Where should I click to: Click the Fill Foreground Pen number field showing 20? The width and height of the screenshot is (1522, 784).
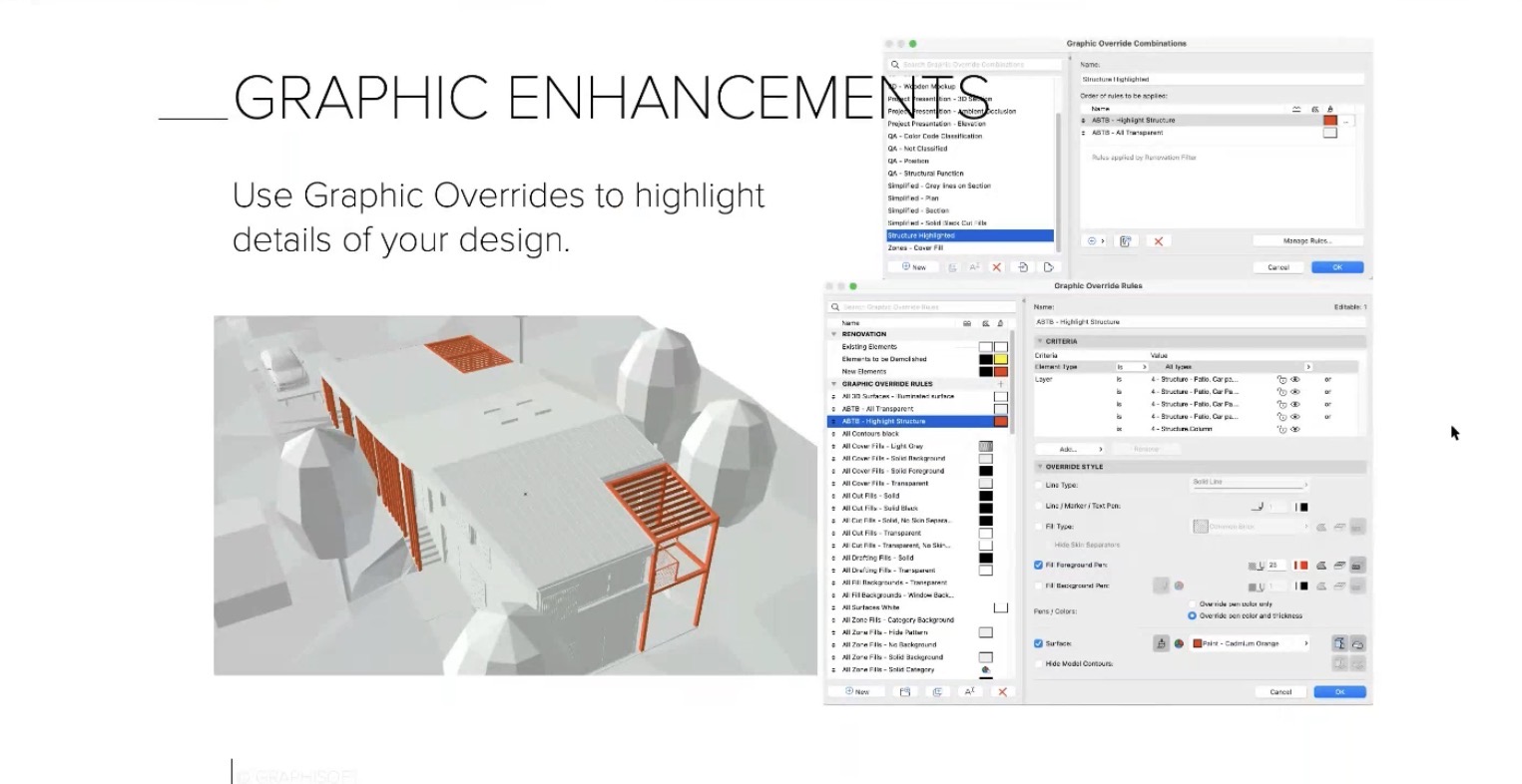coord(1275,566)
